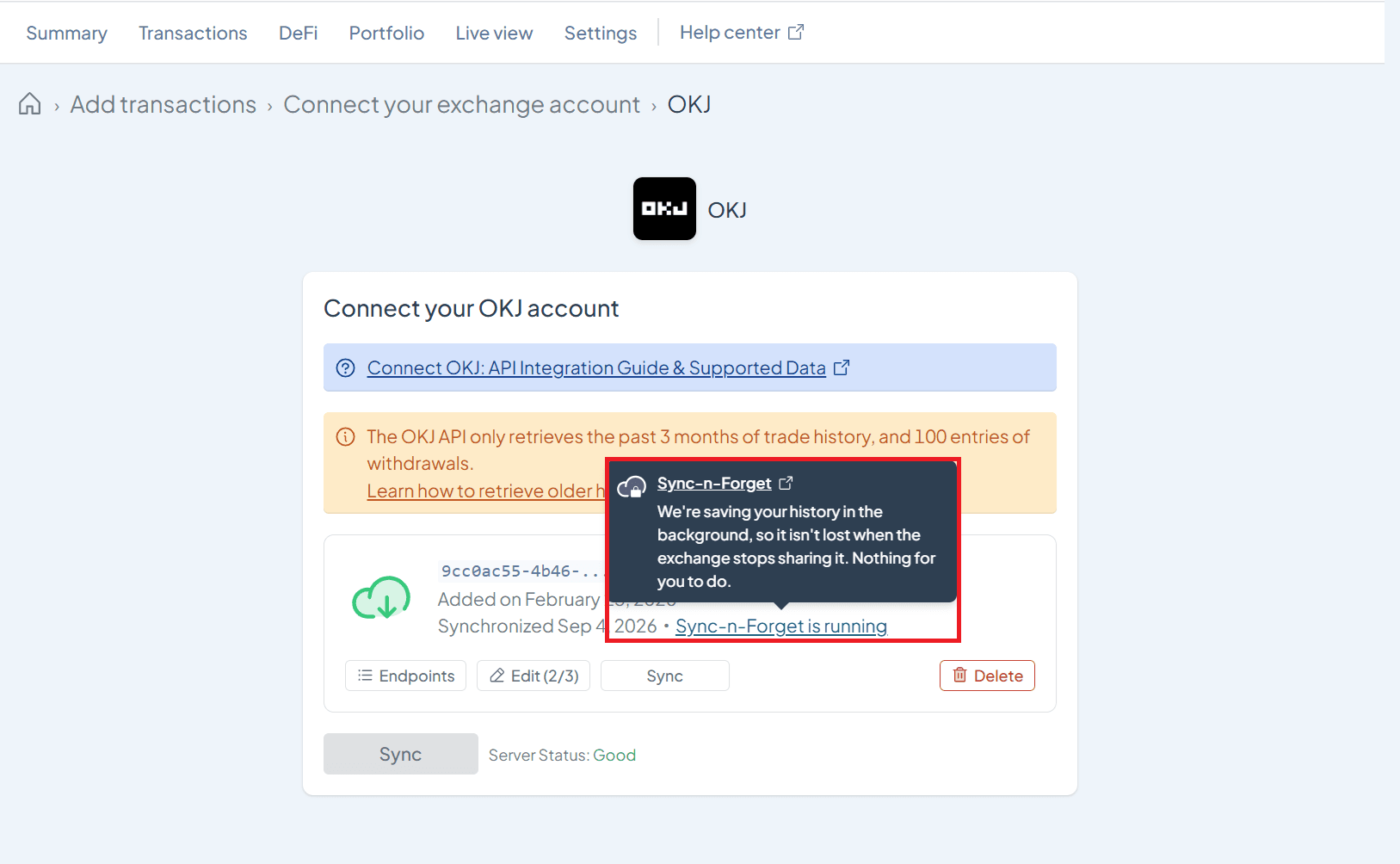Click the Edit (2/3) button
This screenshot has width=1400, height=864.
coord(533,676)
